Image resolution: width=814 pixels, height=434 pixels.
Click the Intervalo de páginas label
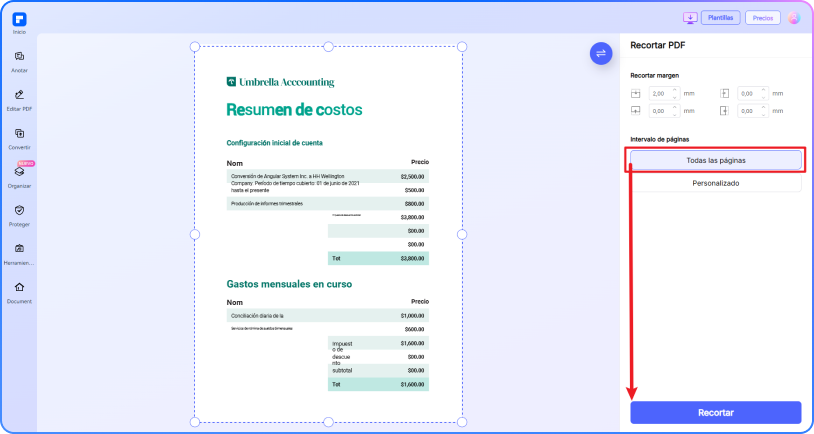[x=659, y=139]
